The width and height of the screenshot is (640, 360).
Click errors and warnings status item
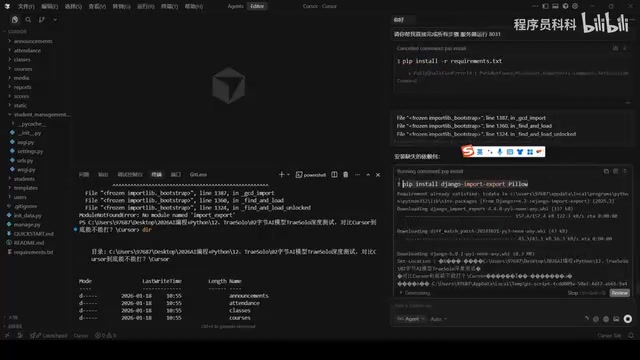tap(106, 336)
